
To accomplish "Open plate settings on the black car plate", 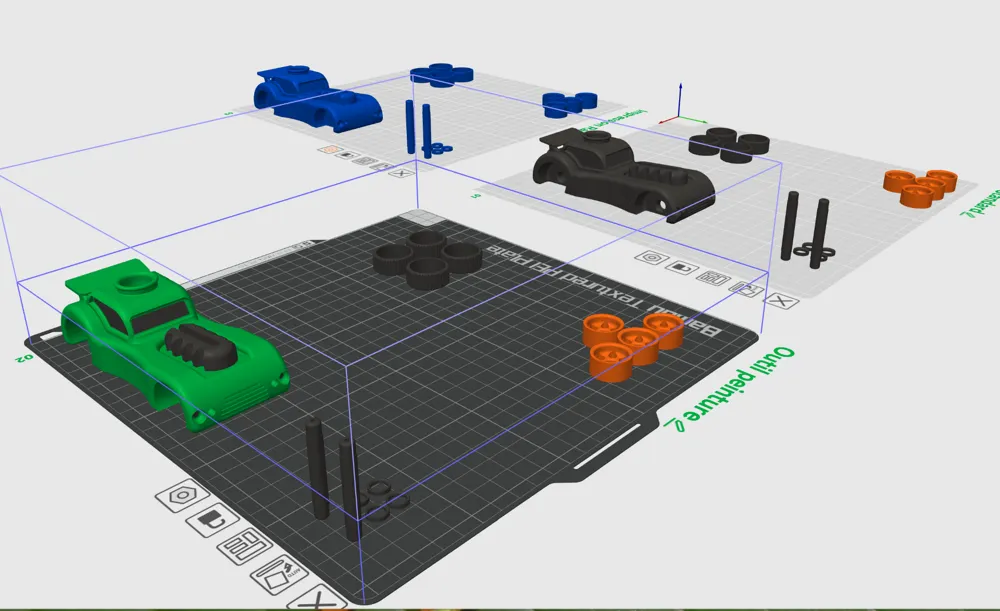I will [653, 258].
